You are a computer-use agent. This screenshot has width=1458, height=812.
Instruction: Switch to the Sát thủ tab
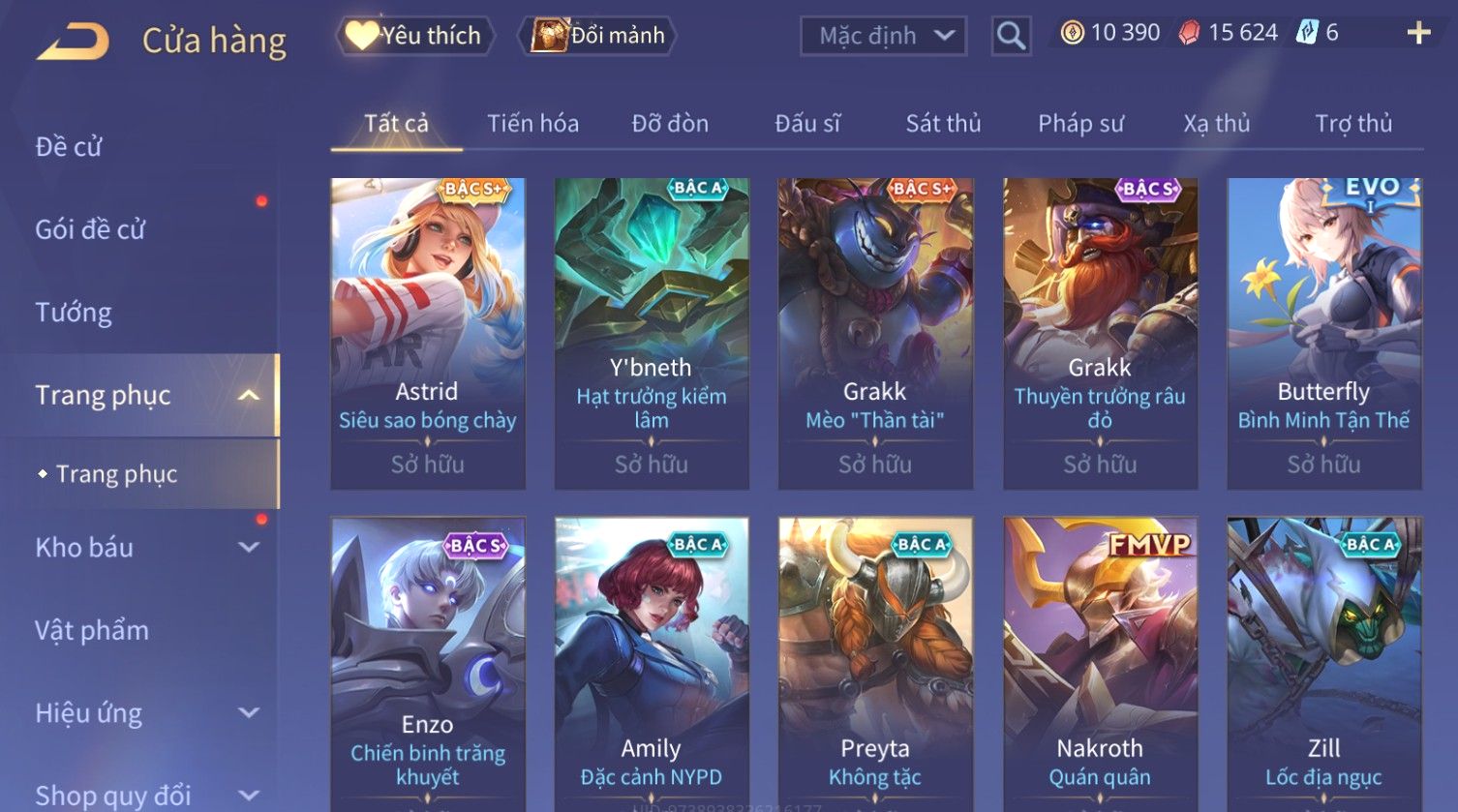point(943,124)
